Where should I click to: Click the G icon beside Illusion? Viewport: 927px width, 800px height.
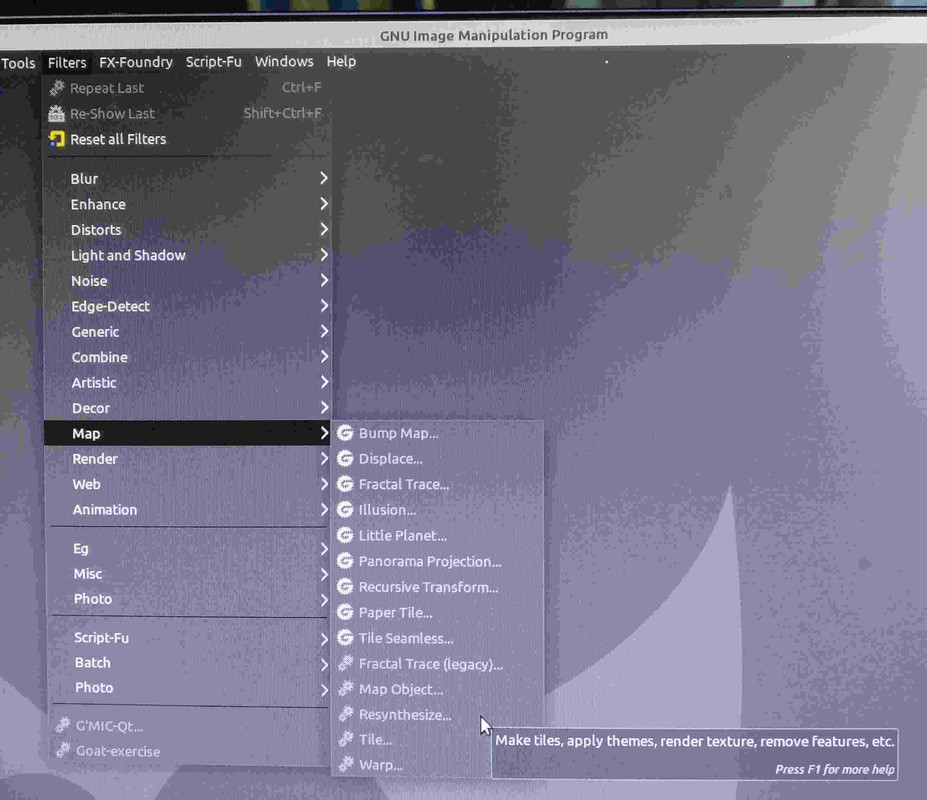click(x=345, y=509)
